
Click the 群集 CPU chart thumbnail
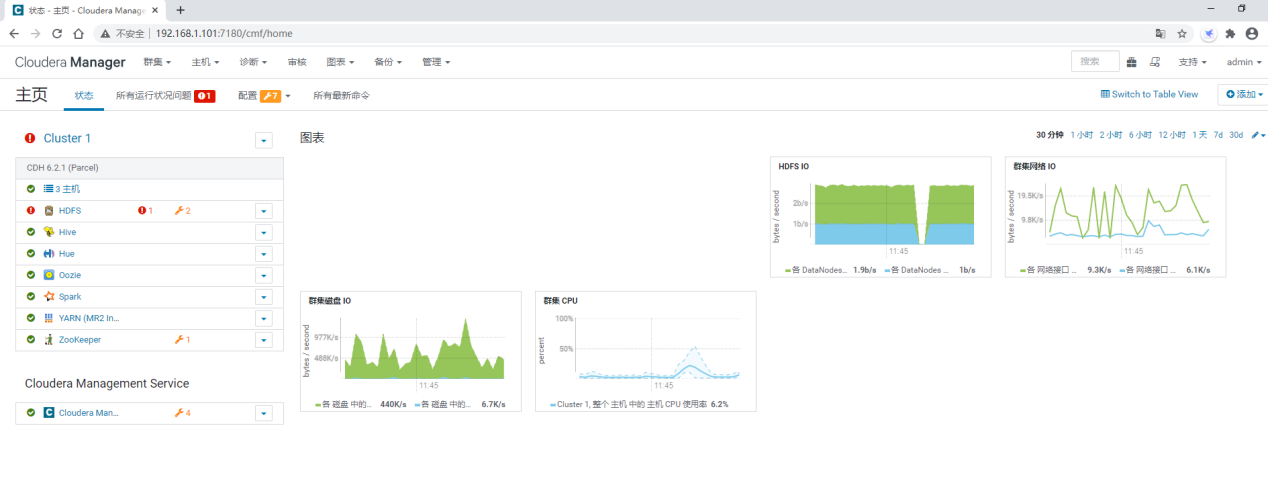coord(646,351)
